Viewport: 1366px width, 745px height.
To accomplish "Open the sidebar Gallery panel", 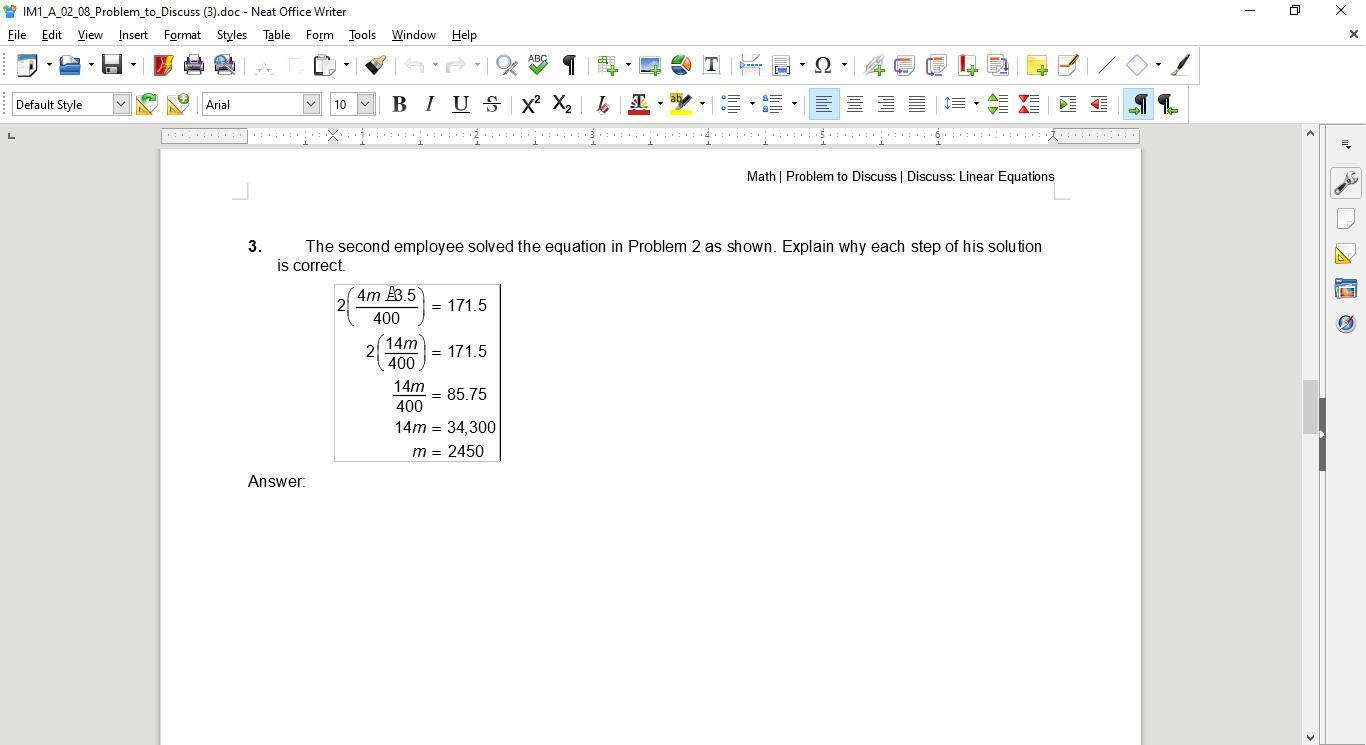I will point(1346,289).
